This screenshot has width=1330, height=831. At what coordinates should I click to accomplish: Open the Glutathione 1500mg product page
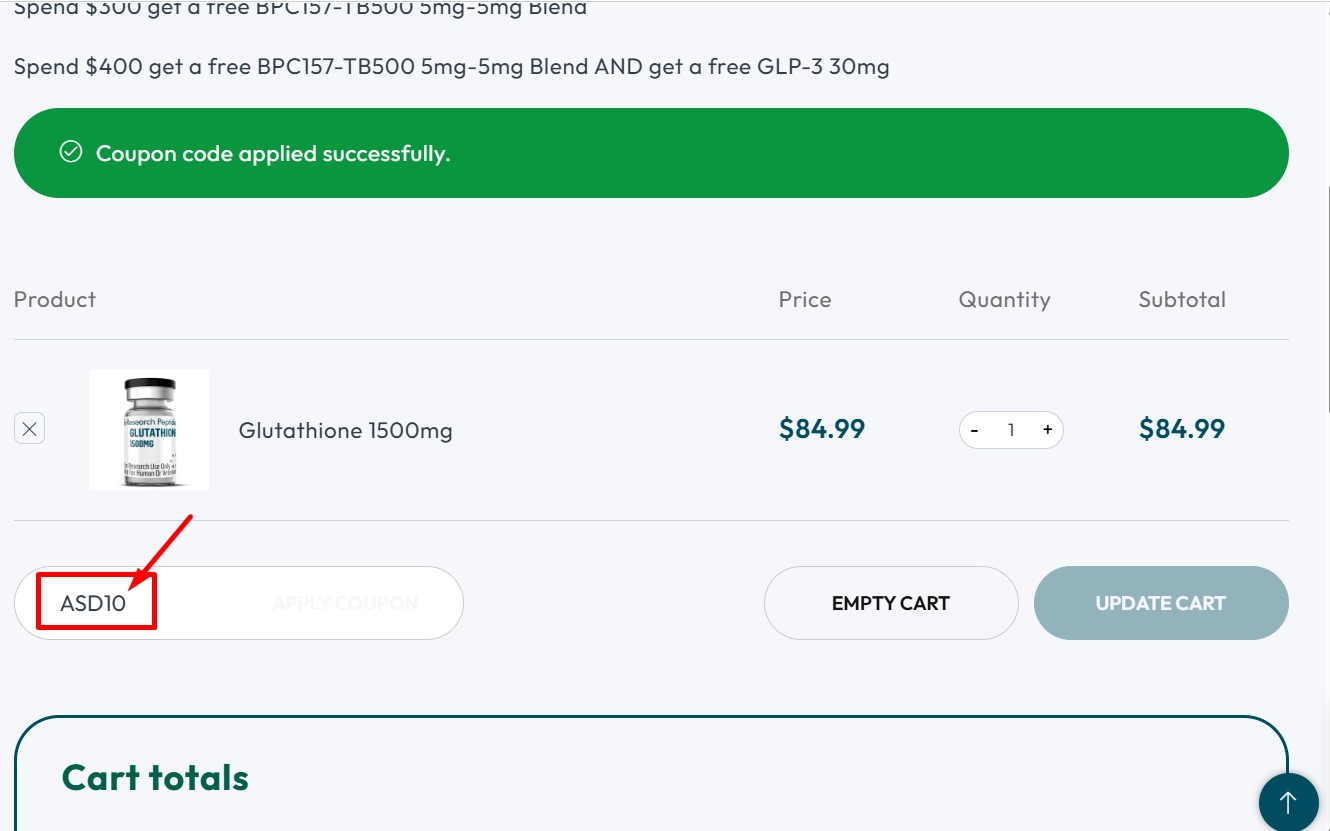(x=345, y=430)
